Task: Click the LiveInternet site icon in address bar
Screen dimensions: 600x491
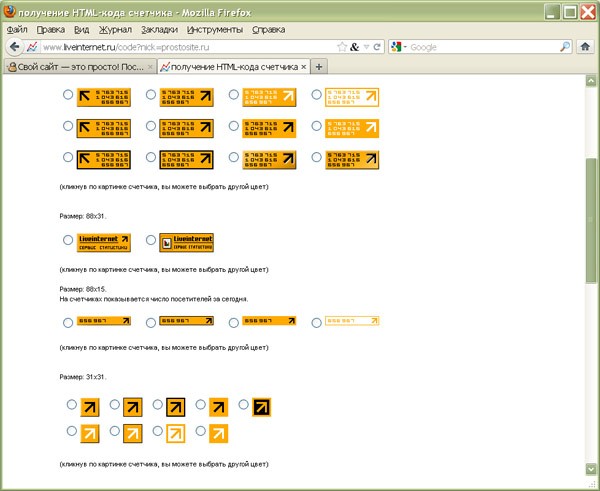Action: pos(33,47)
